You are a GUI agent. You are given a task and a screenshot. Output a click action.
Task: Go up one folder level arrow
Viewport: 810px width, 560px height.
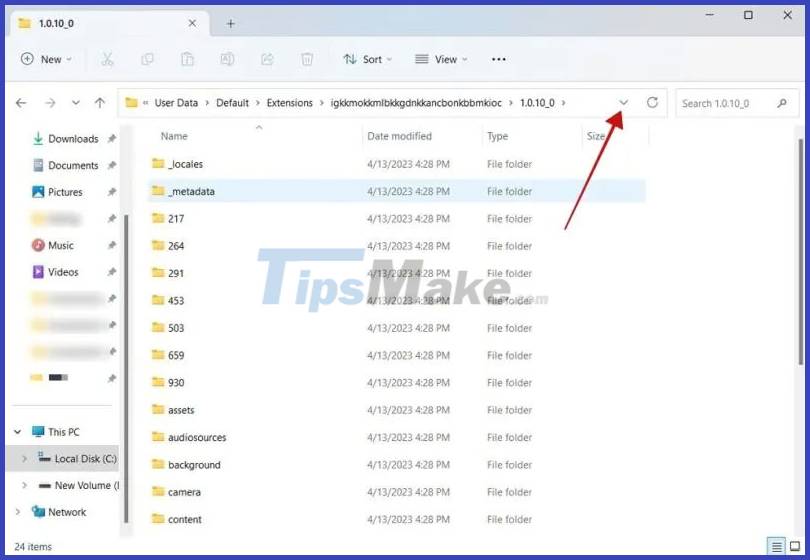tap(100, 103)
